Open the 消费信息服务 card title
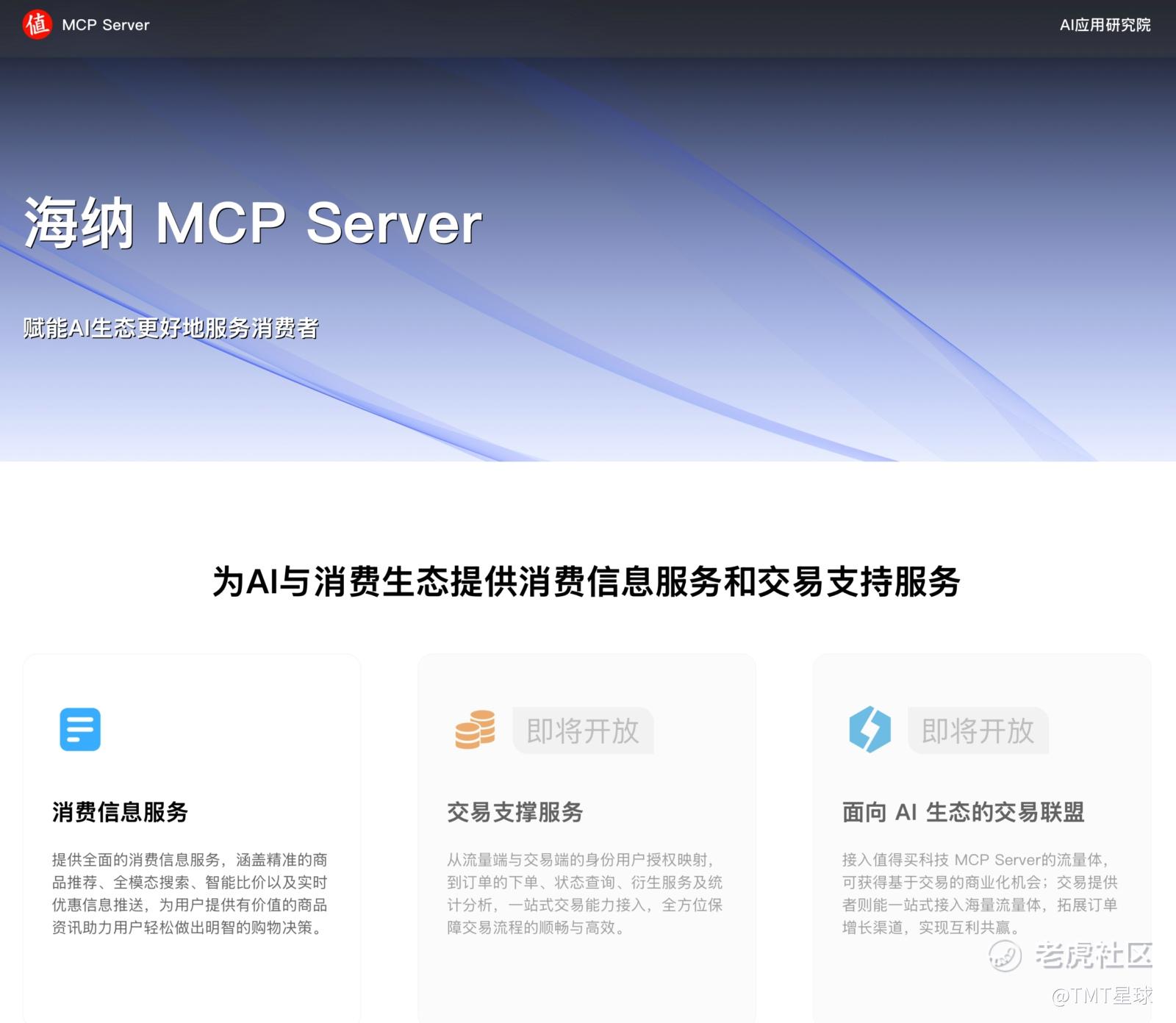 click(121, 812)
